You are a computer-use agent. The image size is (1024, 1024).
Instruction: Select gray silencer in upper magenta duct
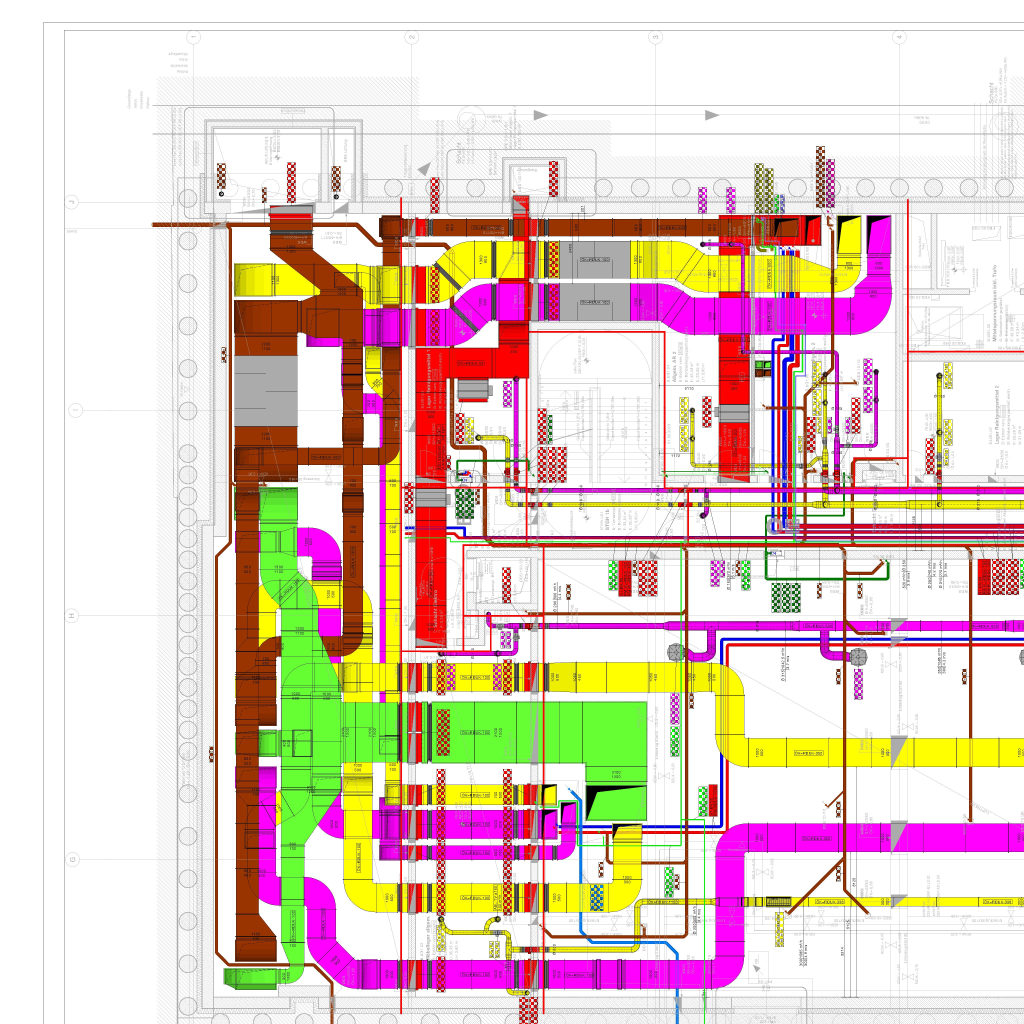click(x=596, y=302)
